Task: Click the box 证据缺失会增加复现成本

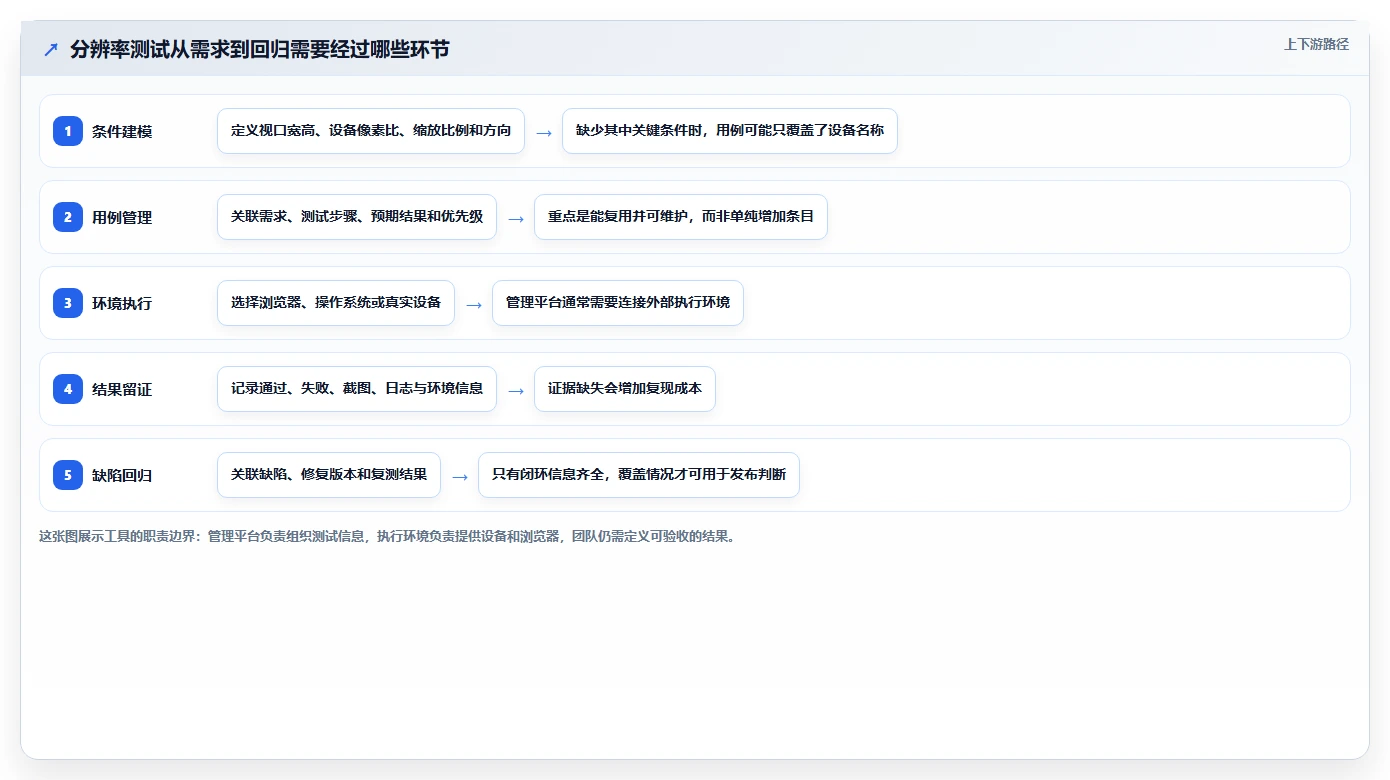Action: point(625,389)
